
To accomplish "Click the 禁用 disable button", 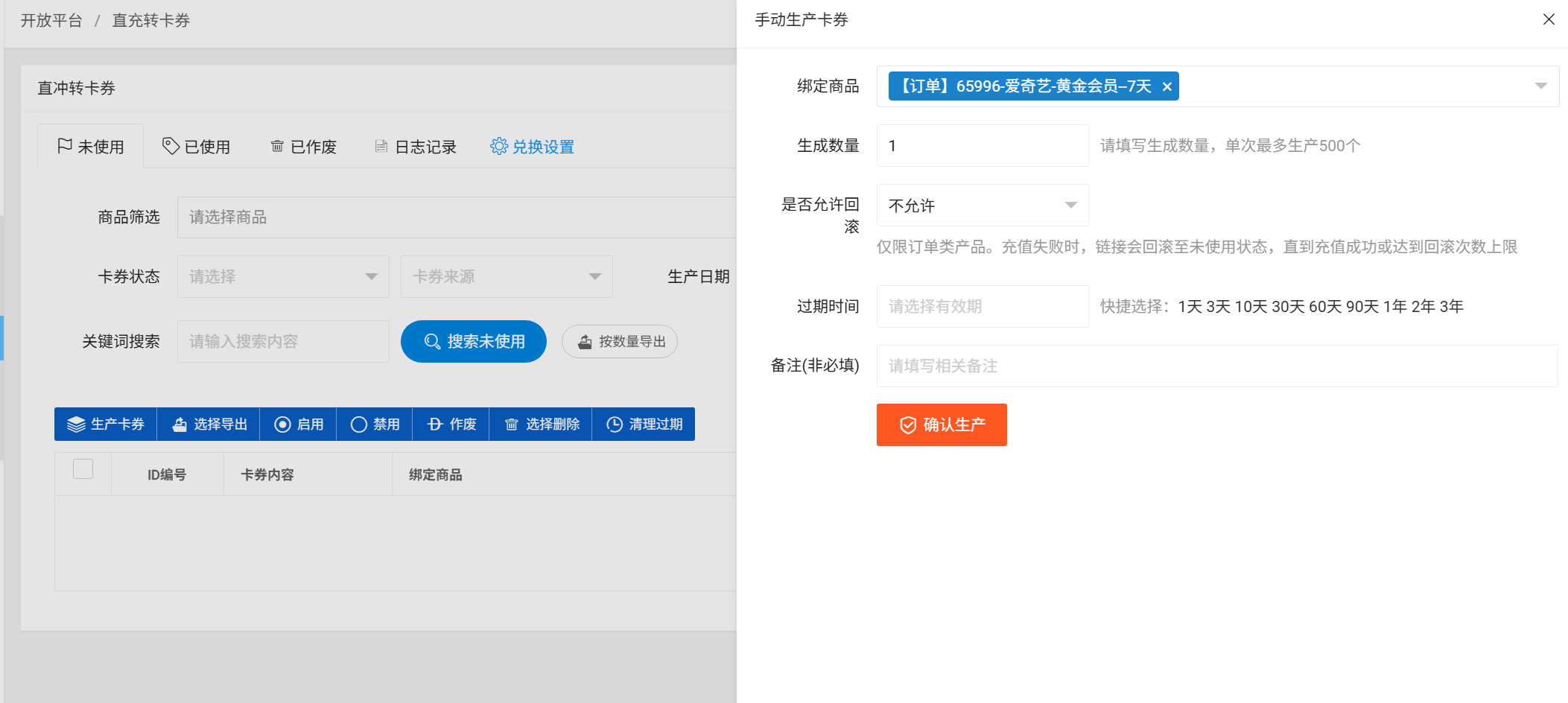I will point(375,424).
